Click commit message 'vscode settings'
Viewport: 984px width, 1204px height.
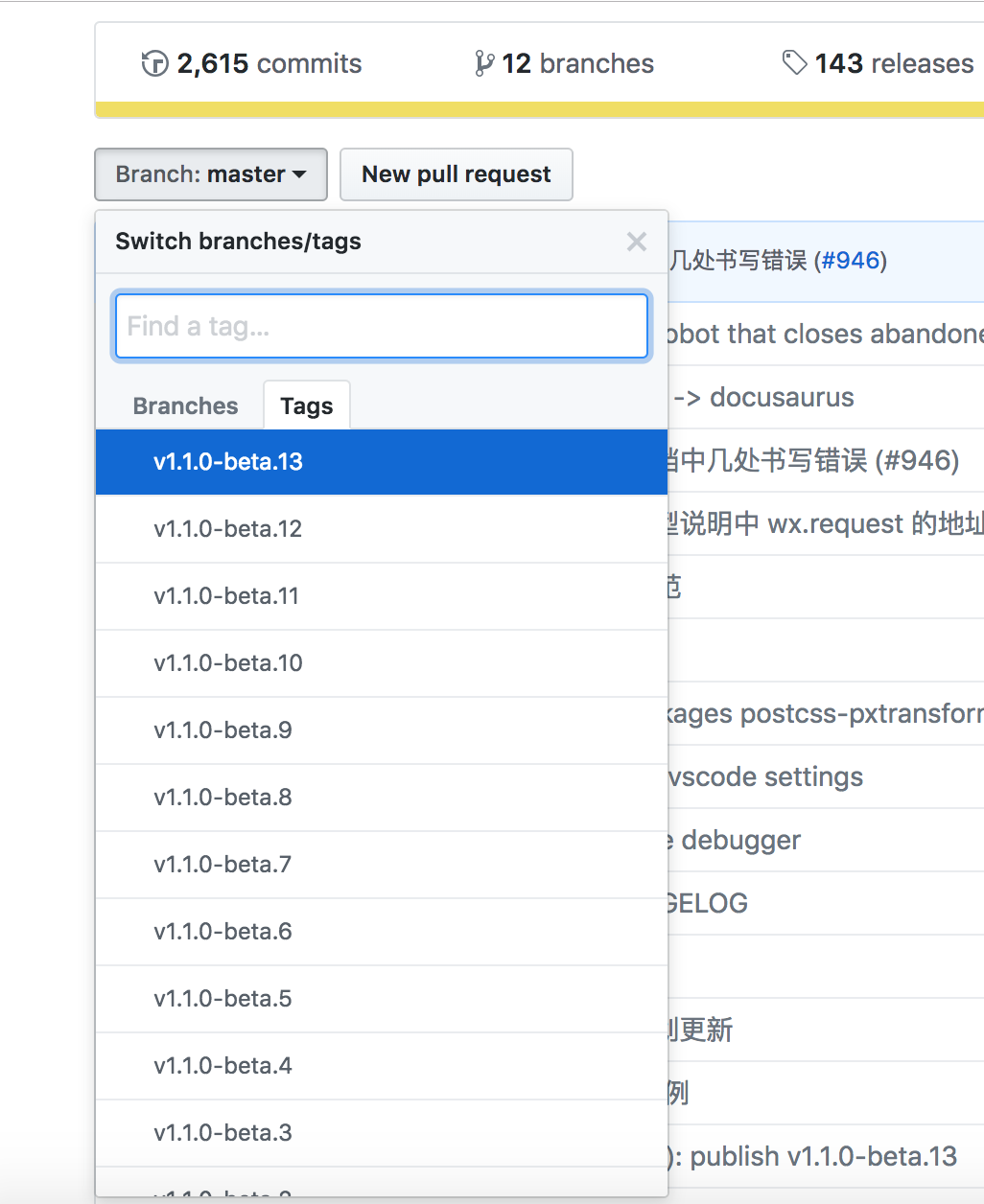pyautogui.click(x=765, y=776)
